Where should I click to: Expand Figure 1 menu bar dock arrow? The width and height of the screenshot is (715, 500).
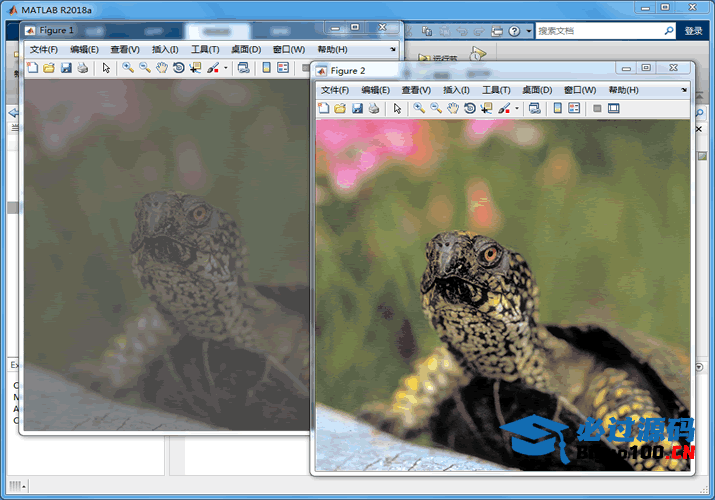tap(393, 48)
